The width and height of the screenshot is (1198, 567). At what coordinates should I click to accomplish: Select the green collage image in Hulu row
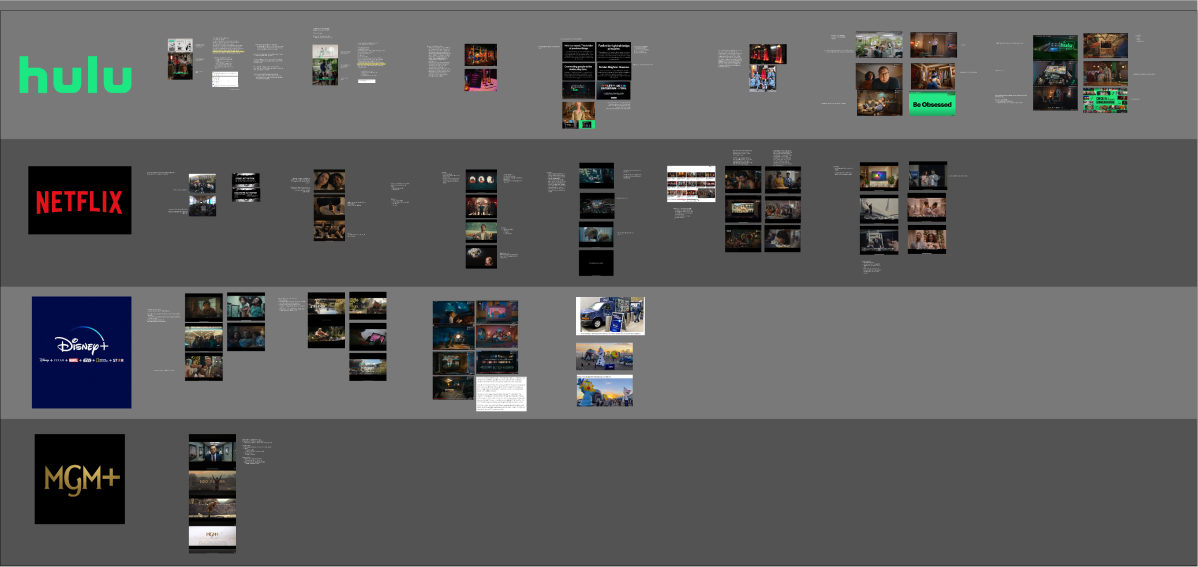click(x=1105, y=100)
